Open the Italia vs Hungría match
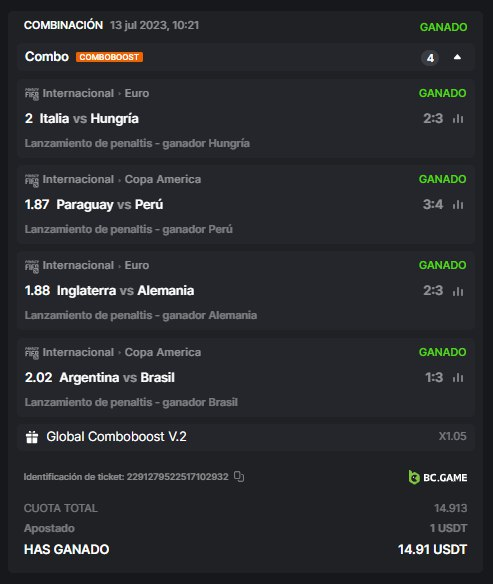This screenshot has height=584, width=493. click(x=89, y=119)
